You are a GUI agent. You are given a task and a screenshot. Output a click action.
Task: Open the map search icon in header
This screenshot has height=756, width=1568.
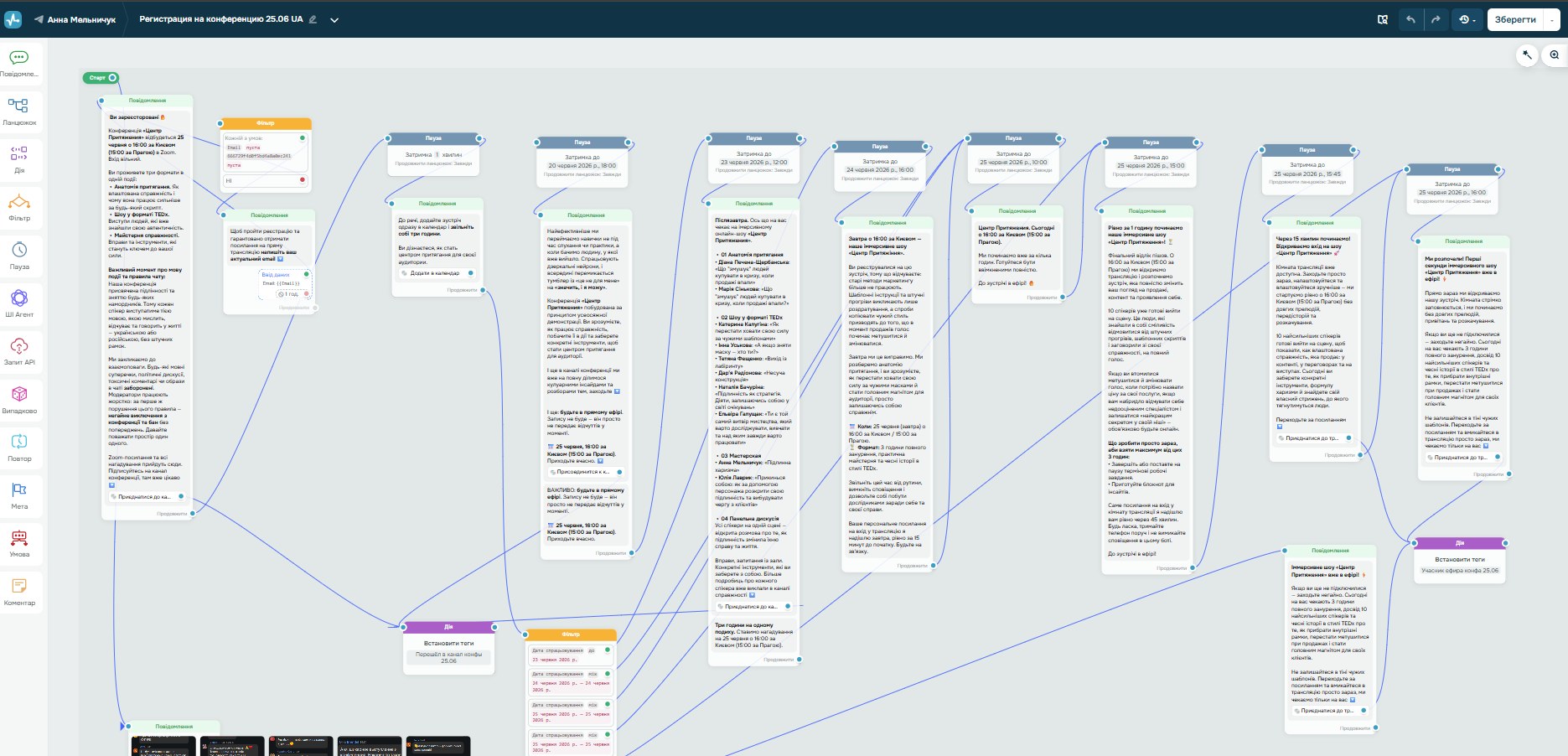click(x=1383, y=19)
